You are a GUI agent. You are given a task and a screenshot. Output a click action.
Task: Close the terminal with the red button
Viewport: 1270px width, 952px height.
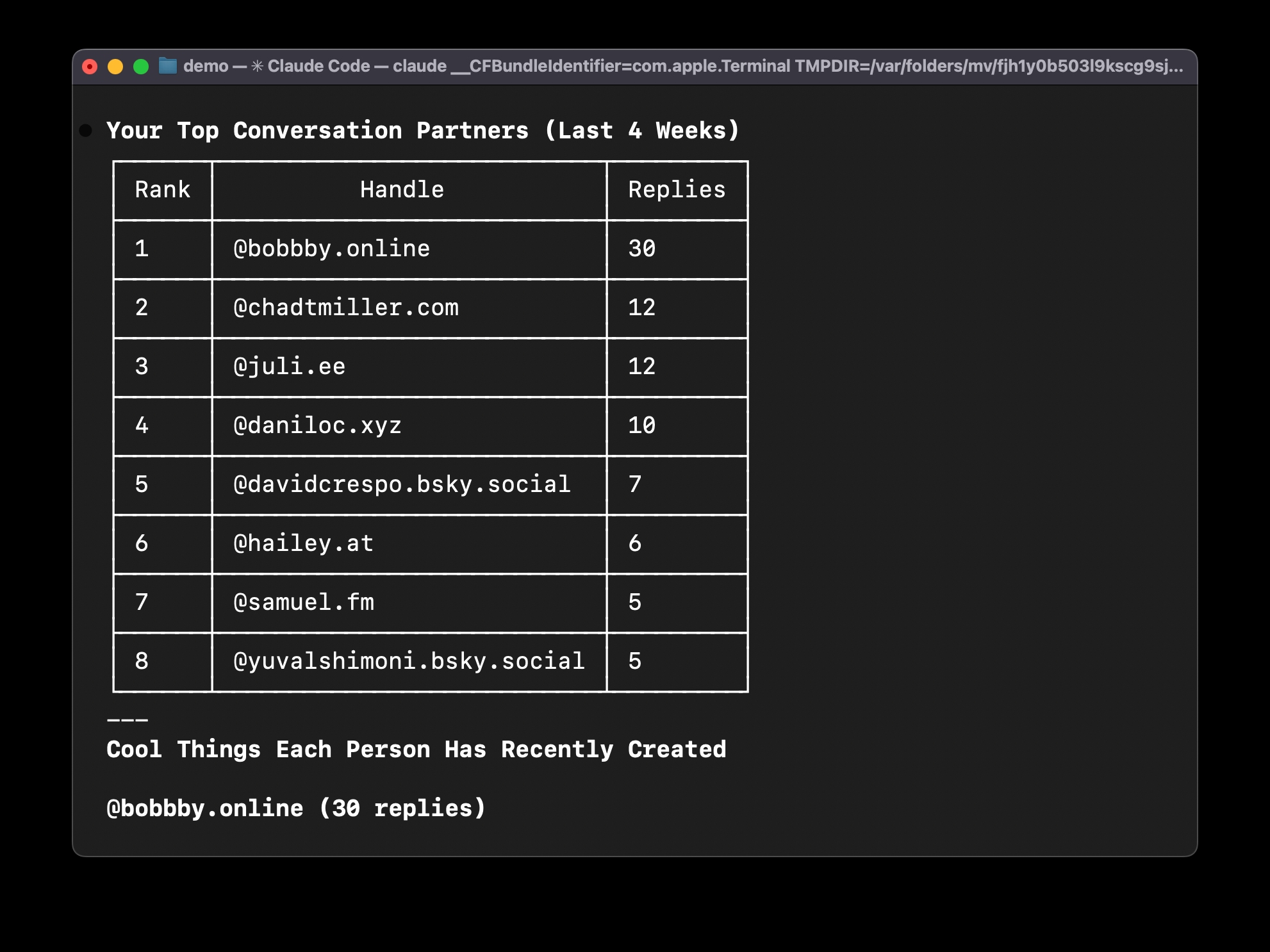click(x=90, y=67)
